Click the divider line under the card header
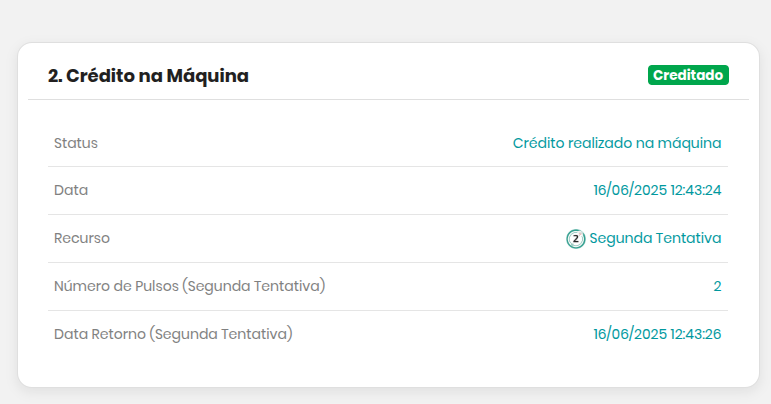 coord(388,99)
